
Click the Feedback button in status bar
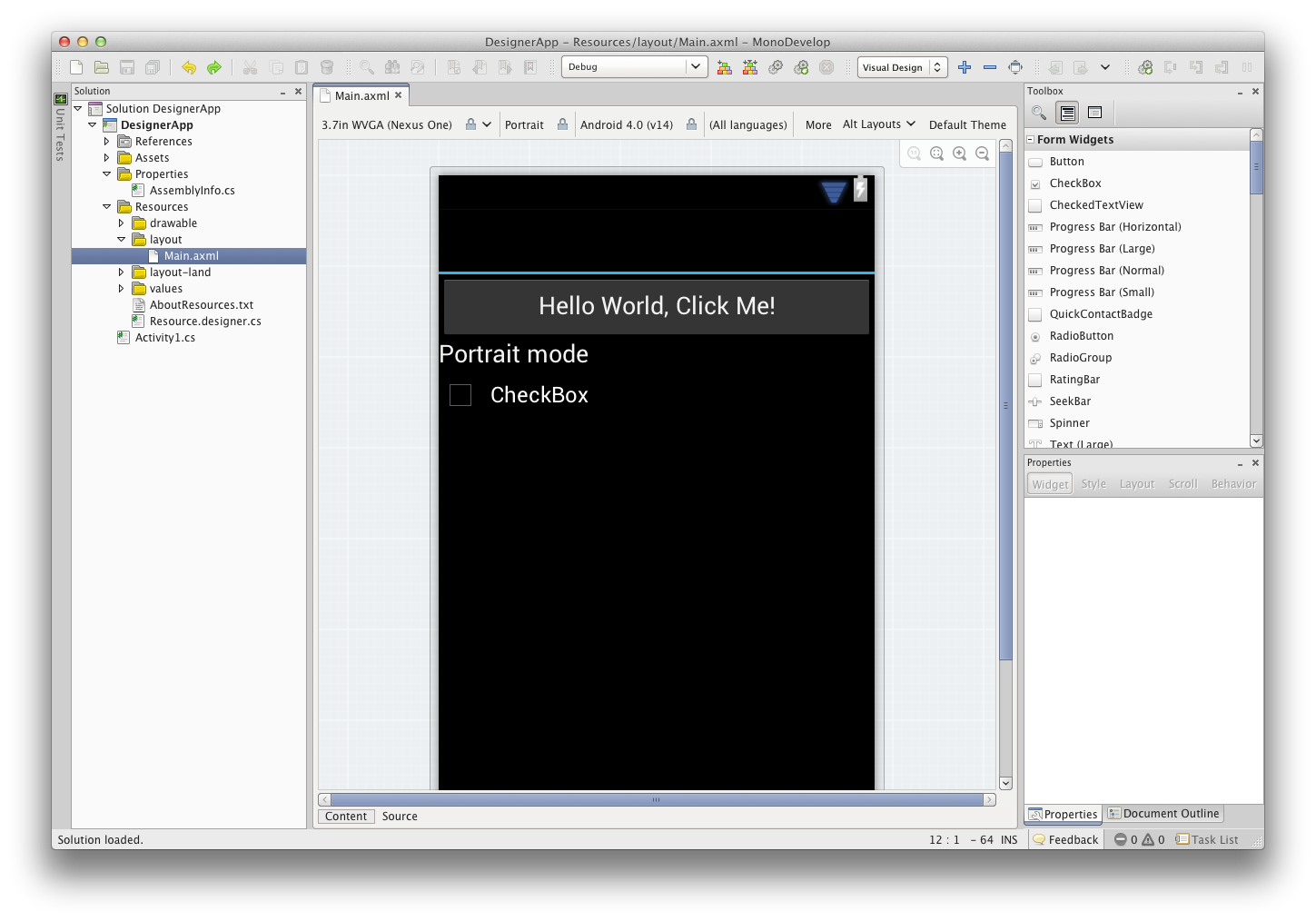1065,840
